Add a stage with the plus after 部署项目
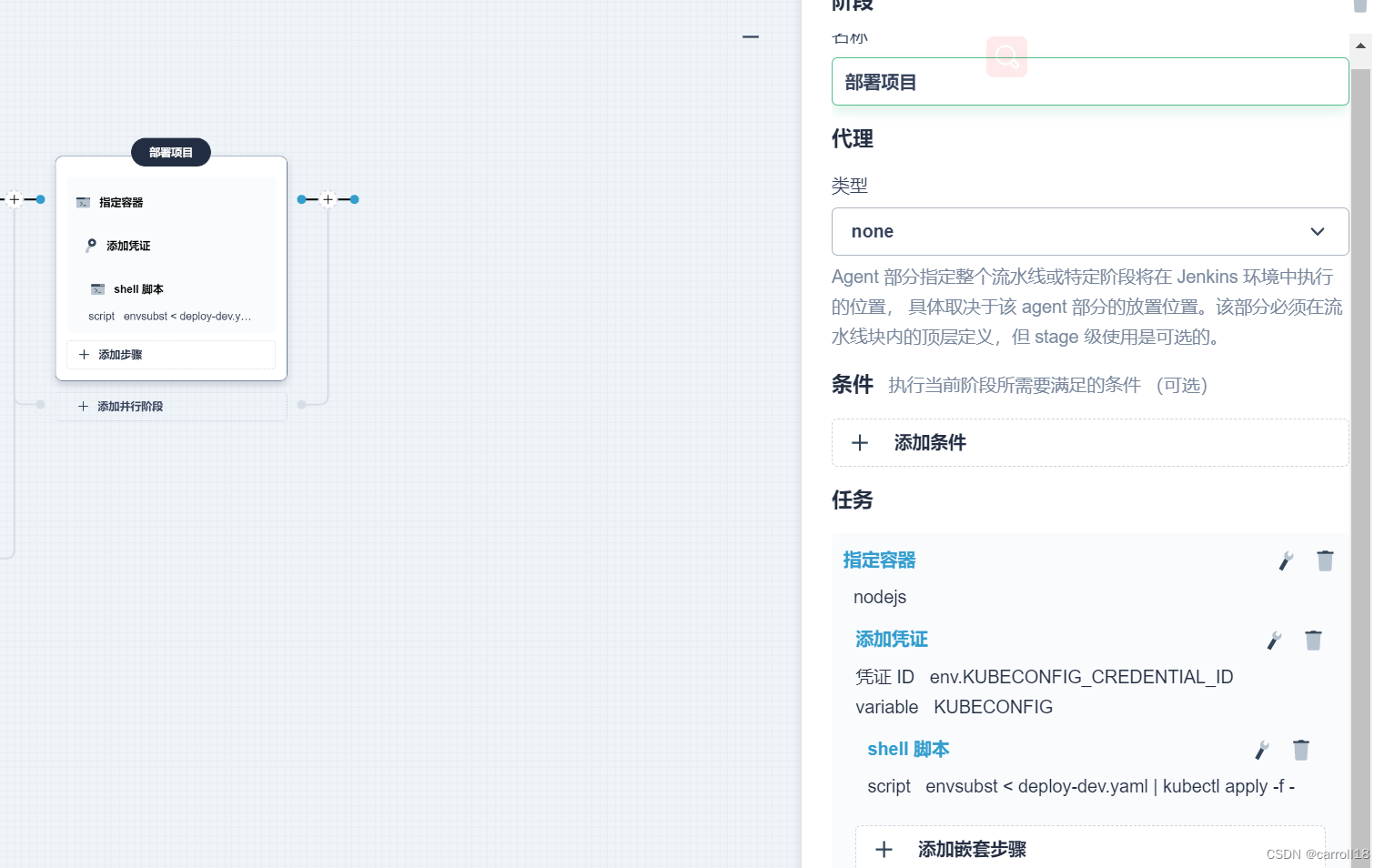1384x868 pixels. 328,199
